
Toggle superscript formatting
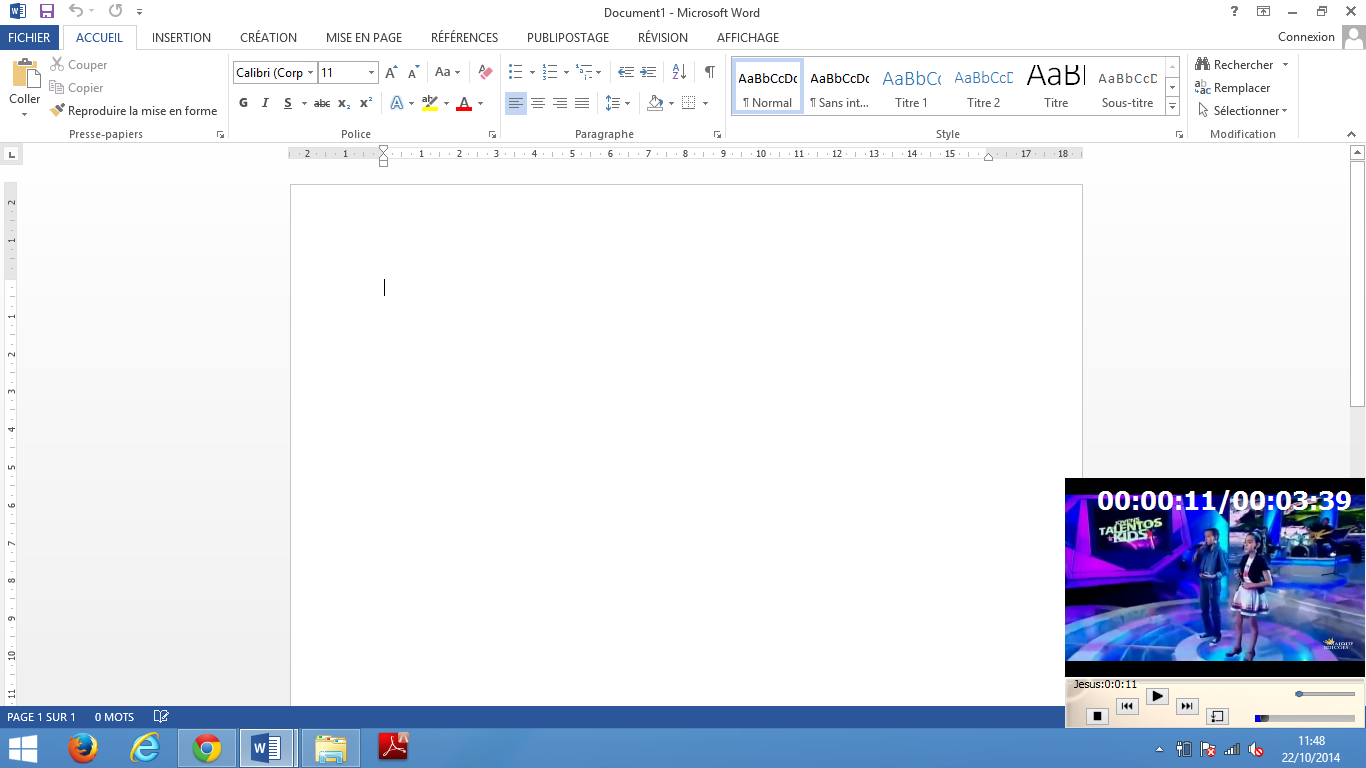pyautogui.click(x=366, y=103)
